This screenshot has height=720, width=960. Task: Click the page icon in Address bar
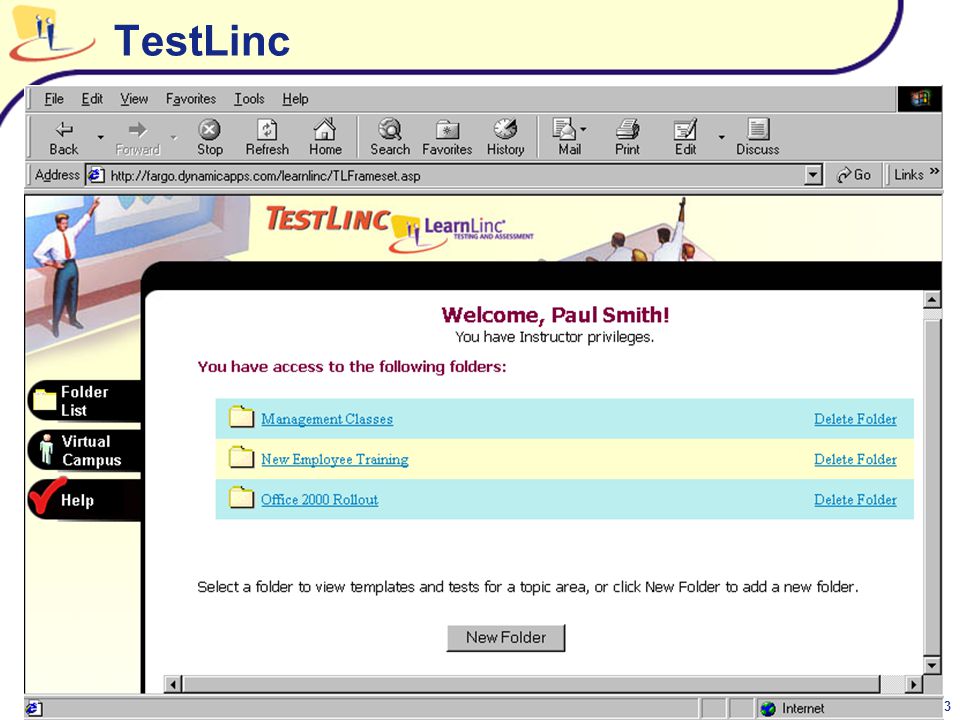[96, 175]
